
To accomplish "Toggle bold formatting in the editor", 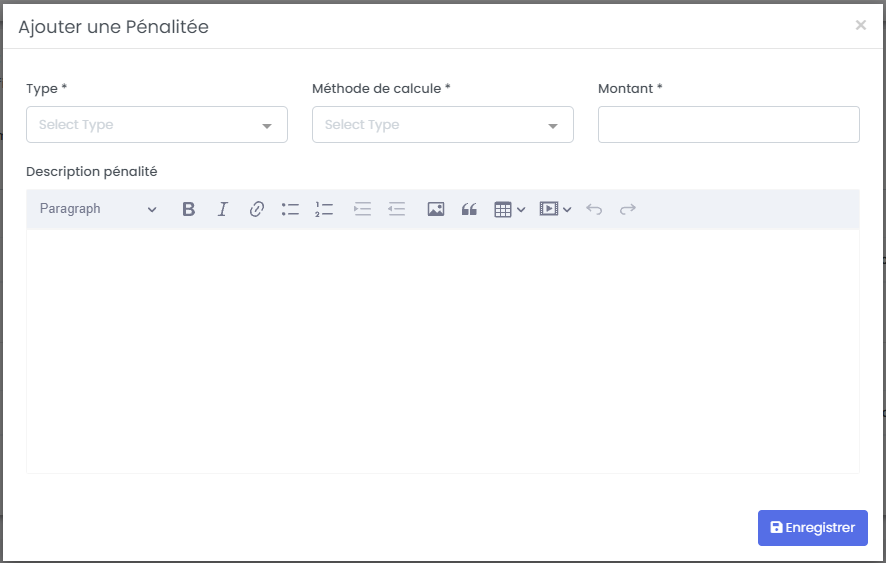I will click(188, 209).
